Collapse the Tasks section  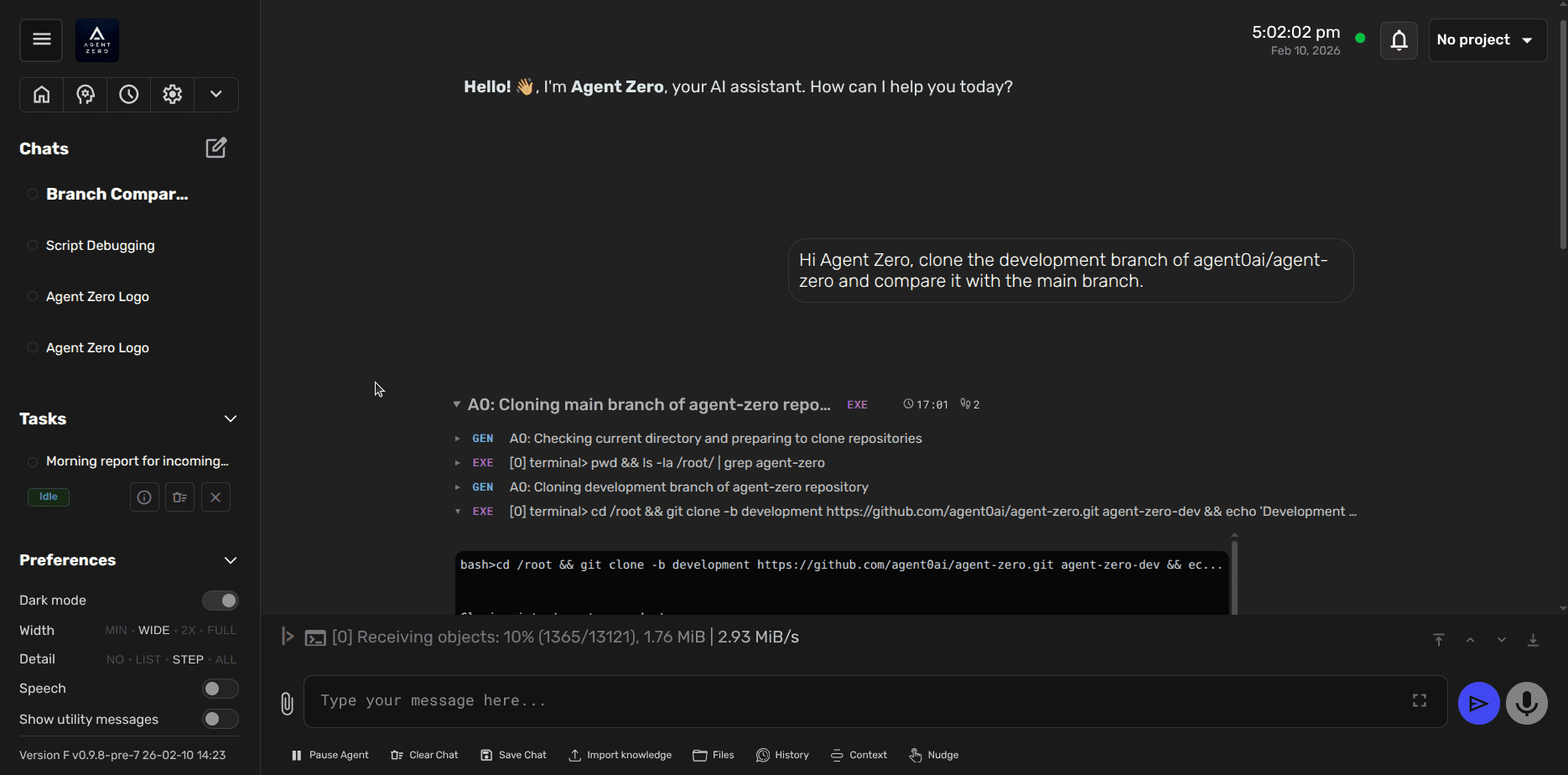pyautogui.click(x=231, y=419)
